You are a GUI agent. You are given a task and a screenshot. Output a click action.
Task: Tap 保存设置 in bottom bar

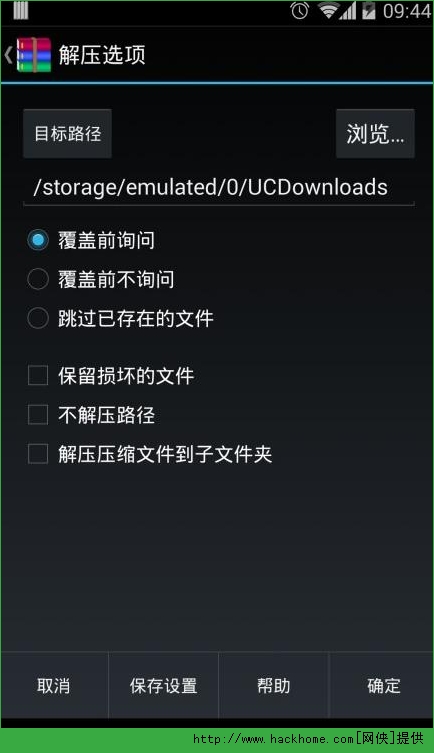coord(163,685)
